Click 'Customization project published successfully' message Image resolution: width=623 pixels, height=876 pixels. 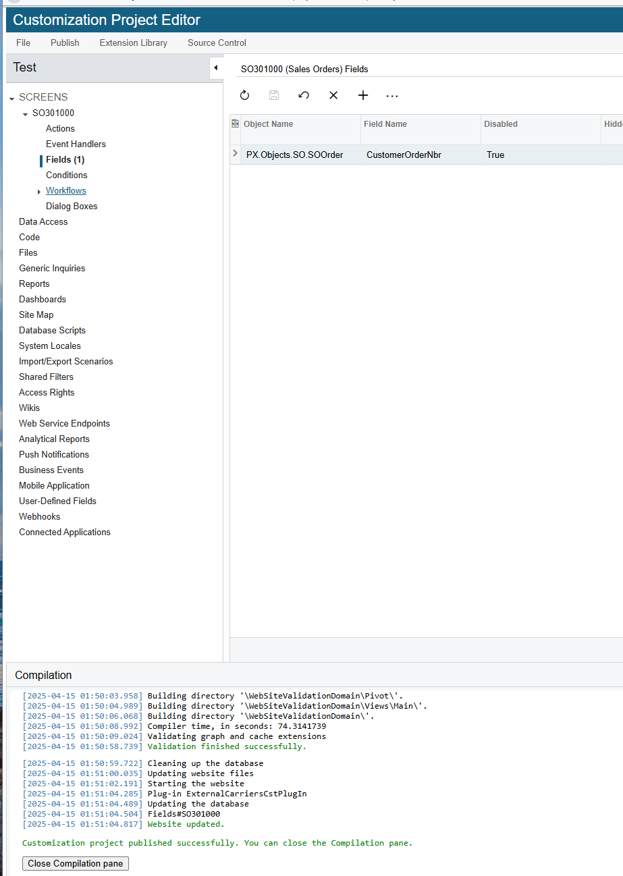217,843
